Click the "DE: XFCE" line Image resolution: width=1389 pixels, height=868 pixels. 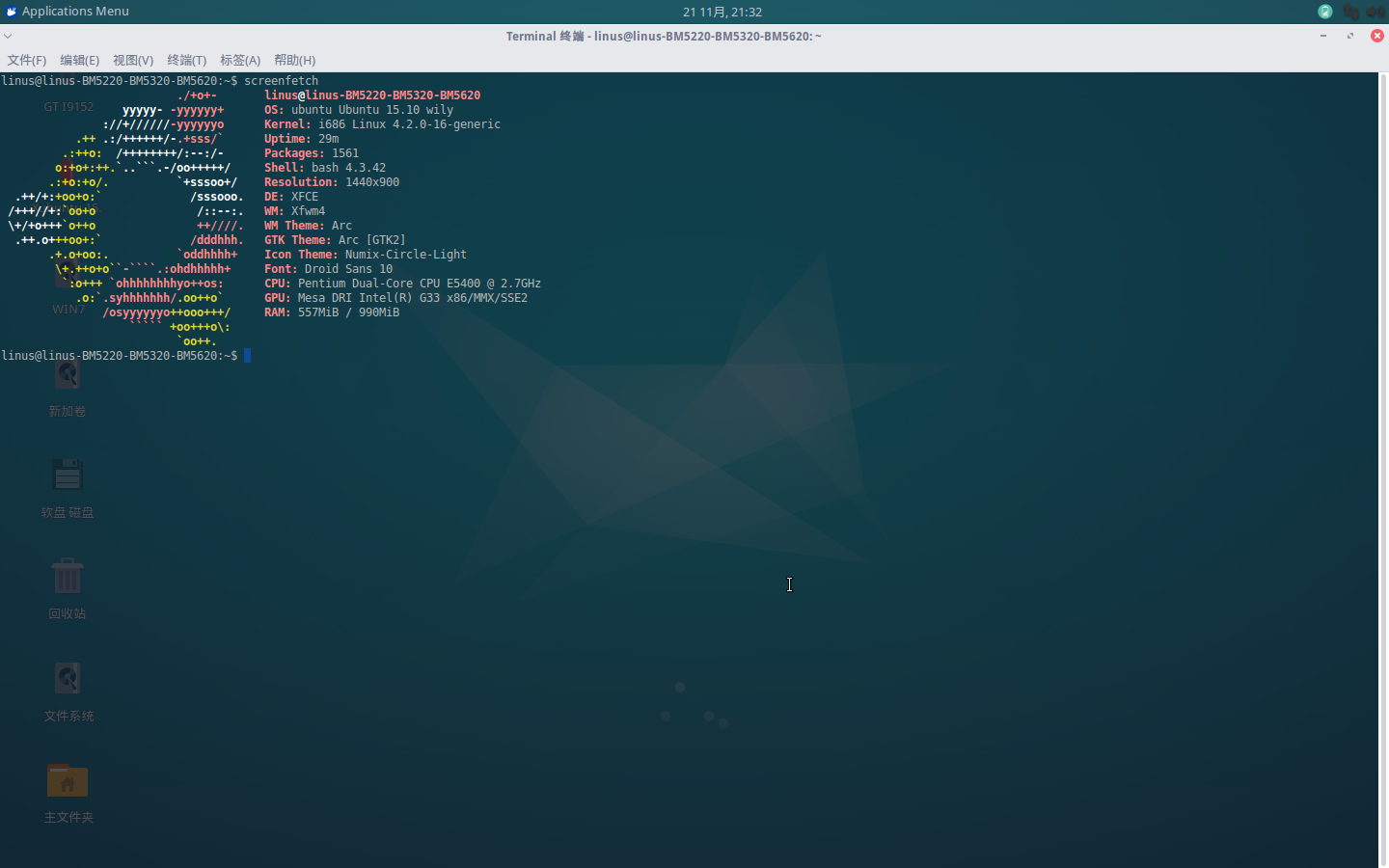tap(291, 197)
